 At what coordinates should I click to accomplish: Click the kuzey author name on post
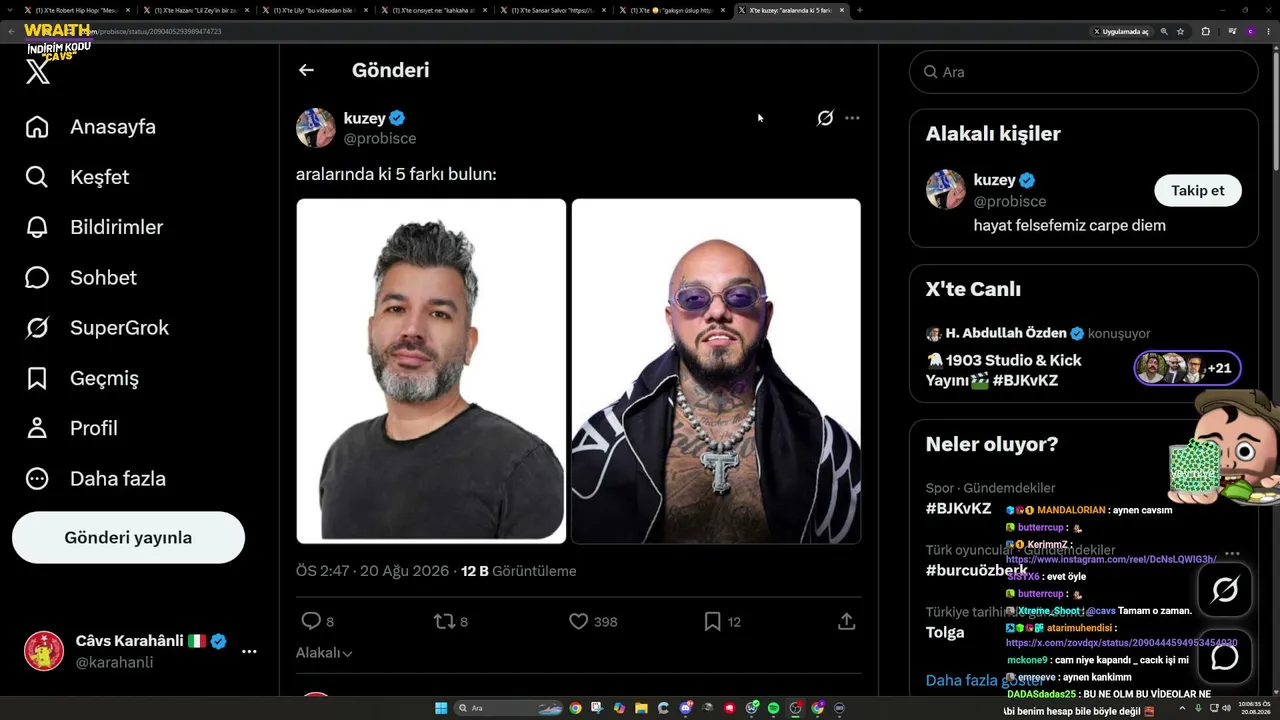coord(364,118)
